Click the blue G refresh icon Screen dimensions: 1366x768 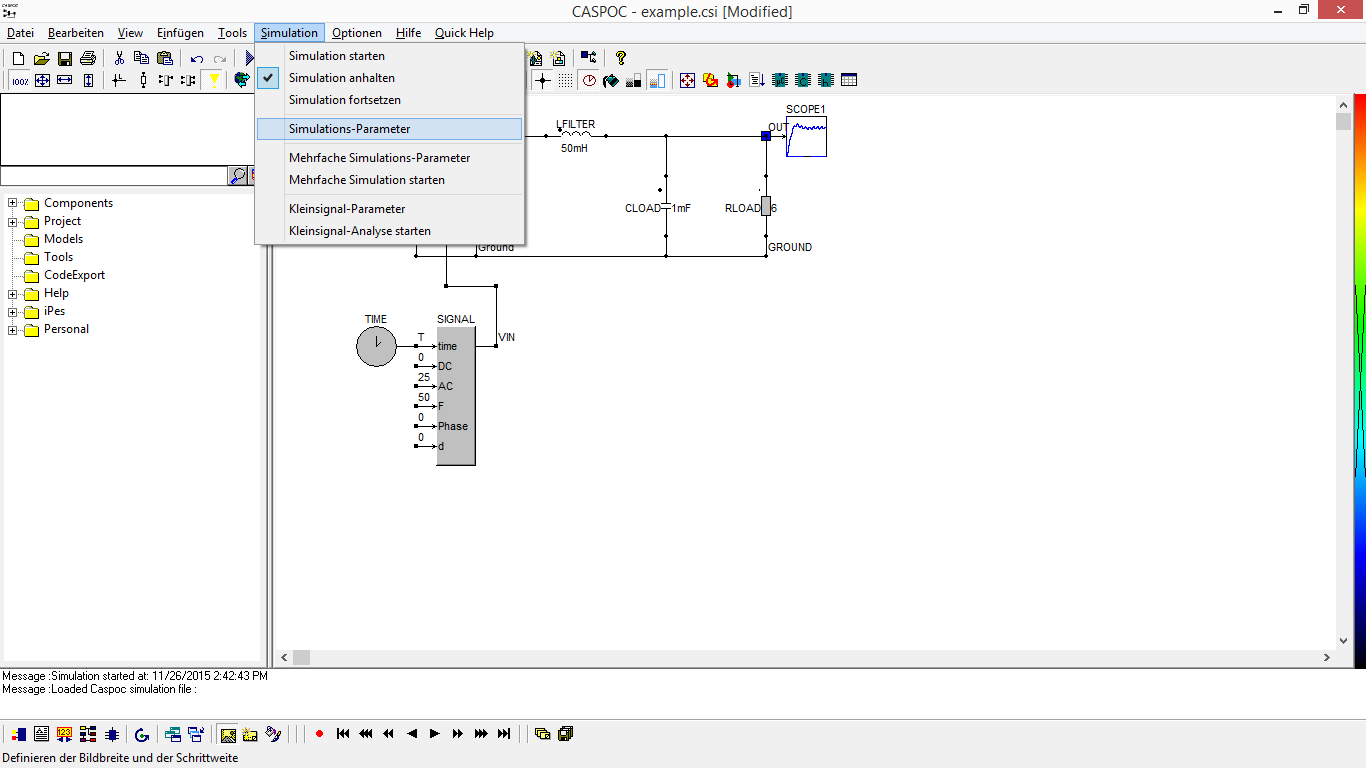pyautogui.click(x=141, y=734)
